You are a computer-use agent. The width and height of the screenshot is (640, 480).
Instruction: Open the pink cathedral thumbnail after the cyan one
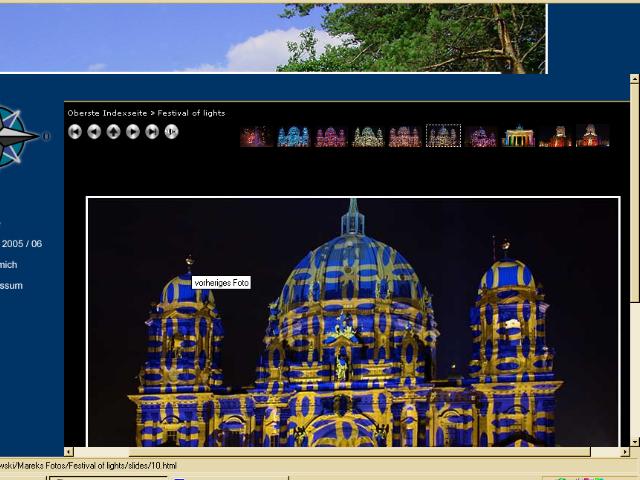(x=331, y=136)
